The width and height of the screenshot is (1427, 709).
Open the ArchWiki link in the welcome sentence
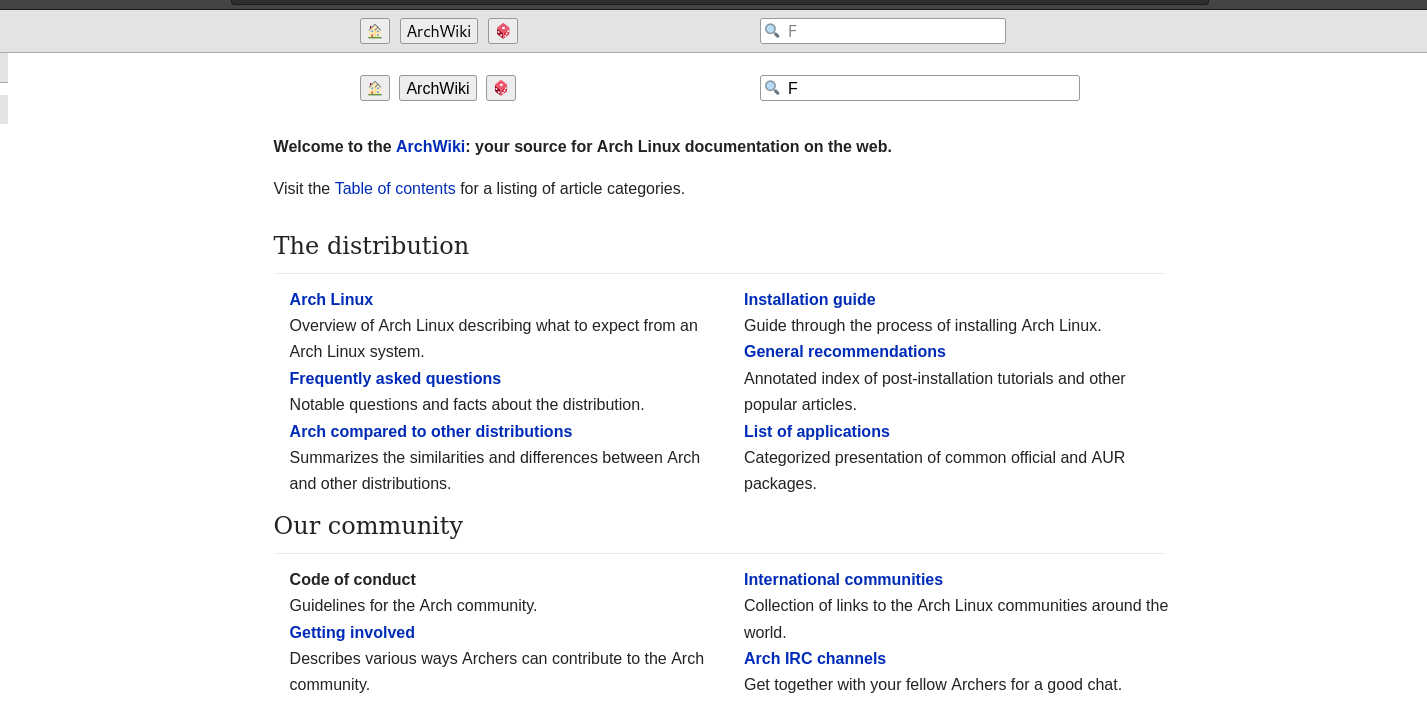pos(430,146)
